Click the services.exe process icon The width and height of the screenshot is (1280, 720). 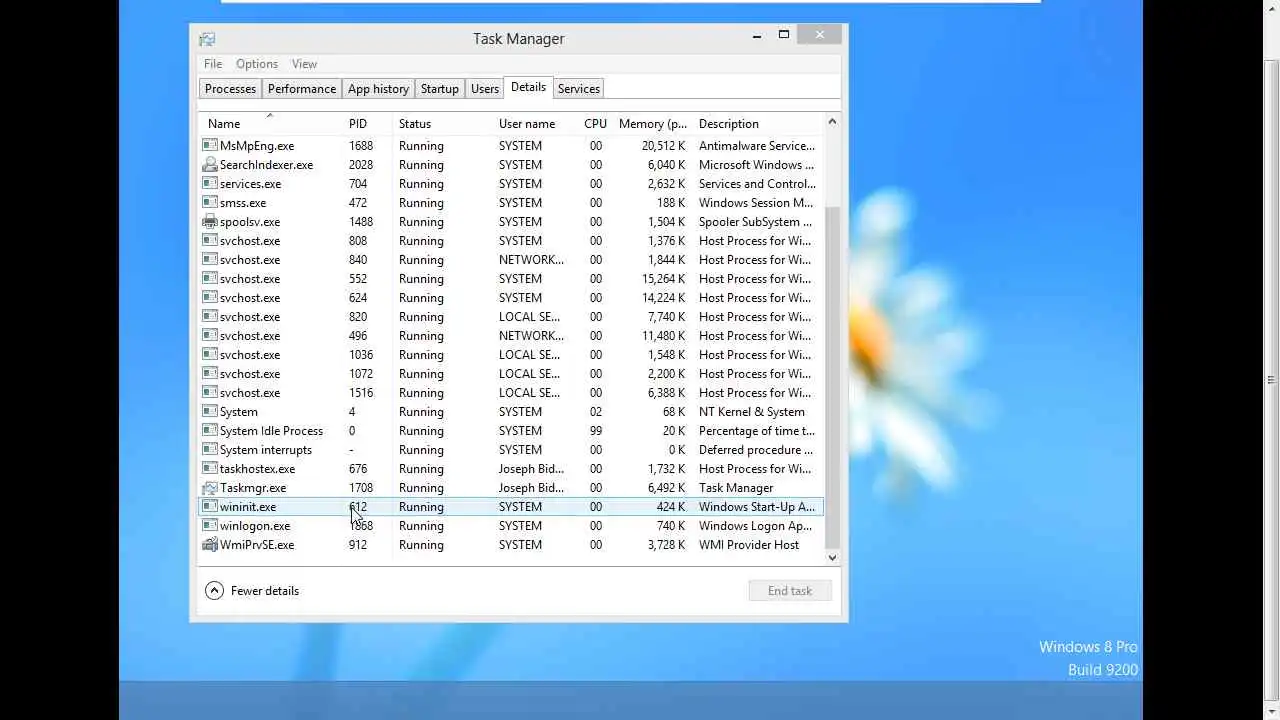[x=210, y=183]
